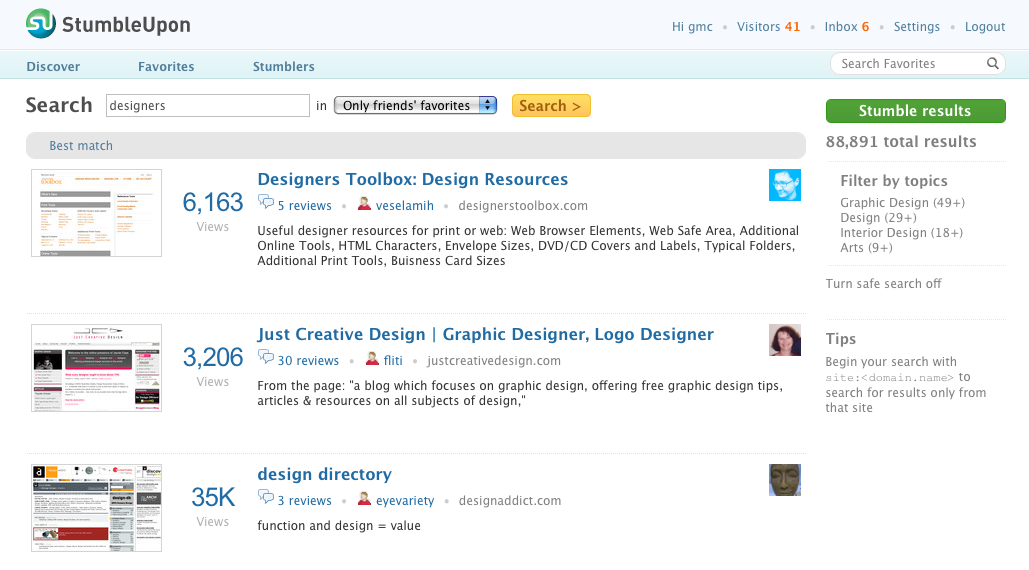Click the reviews bubble icon for Just Creative Design

(x=266, y=359)
